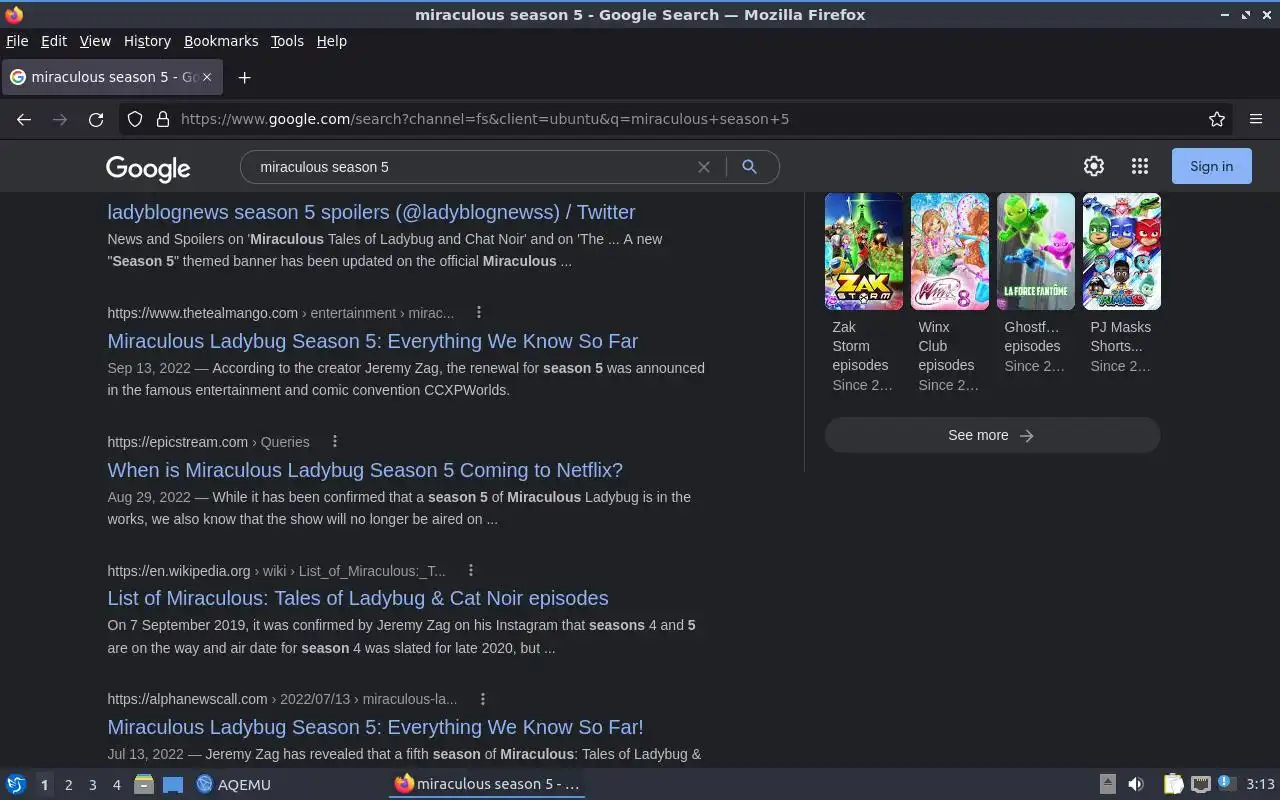The width and height of the screenshot is (1280, 800).
Task: Open the removable media eject tray icon
Action: pos(1108,784)
